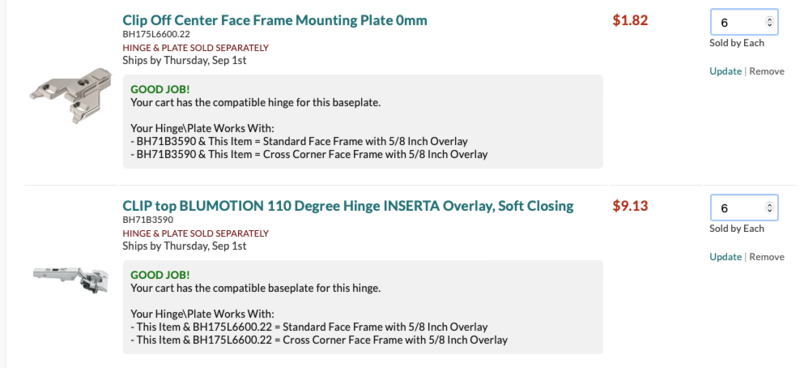Increase the mounting plate quantity with the up arrow
Viewport: 800px width, 368px height.
point(769,19)
